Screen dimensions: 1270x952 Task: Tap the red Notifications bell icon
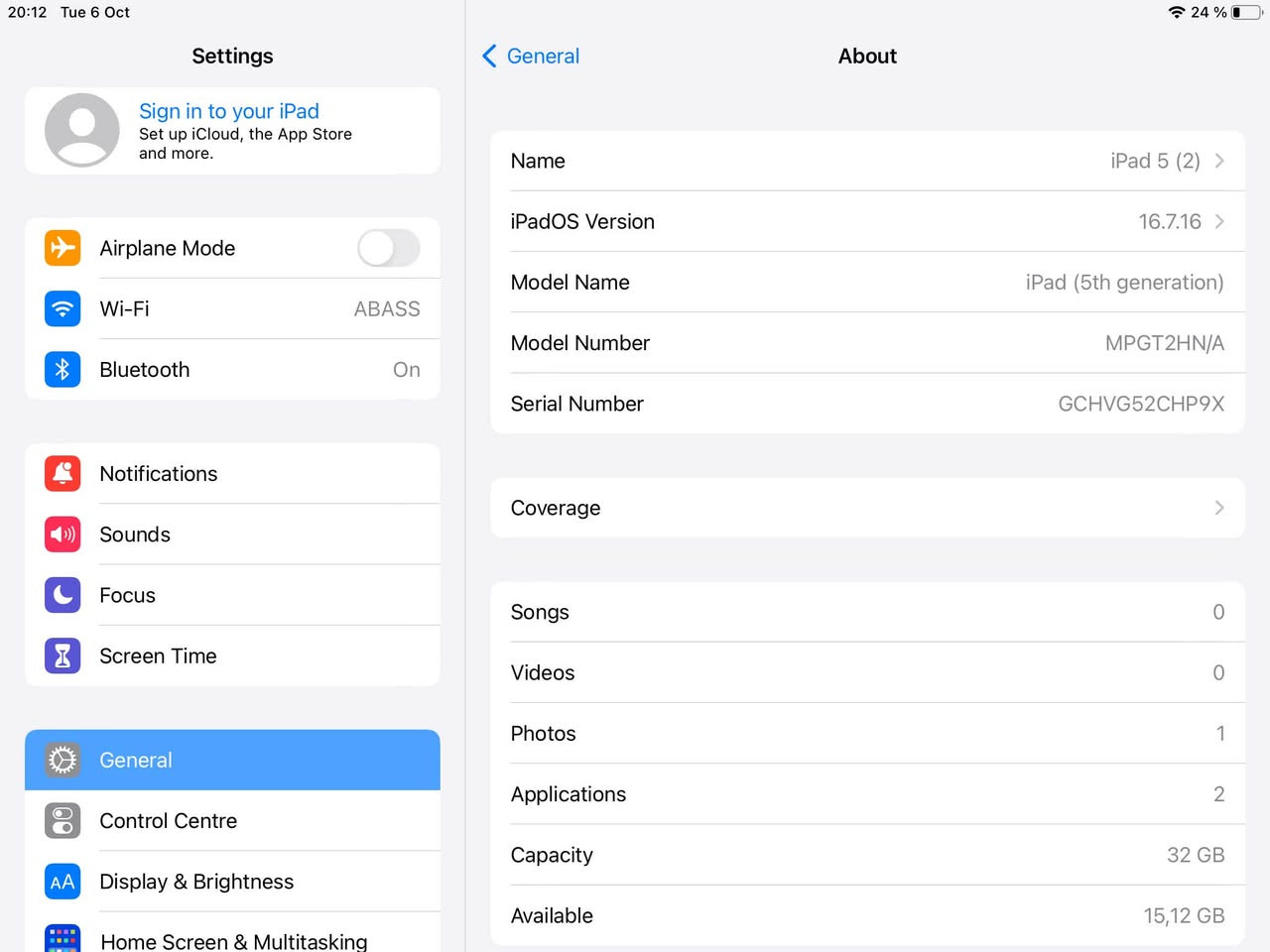pos(63,473)
